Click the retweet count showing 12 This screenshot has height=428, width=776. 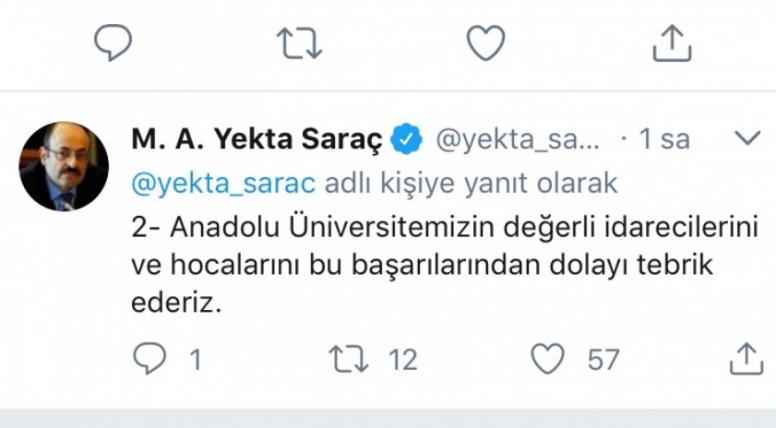(402, 360)
